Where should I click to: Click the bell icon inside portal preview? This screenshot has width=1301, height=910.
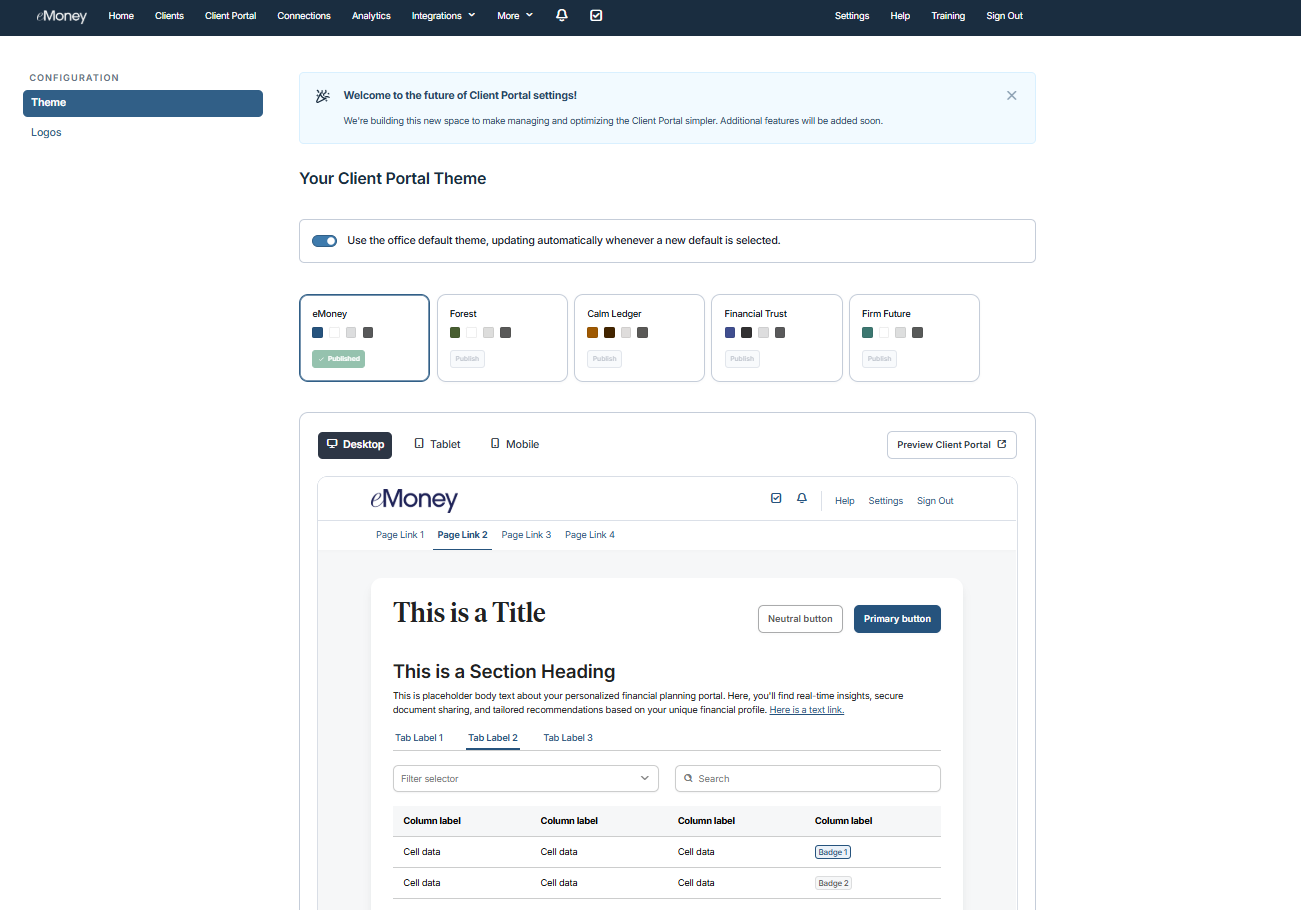tap(801, 499)
